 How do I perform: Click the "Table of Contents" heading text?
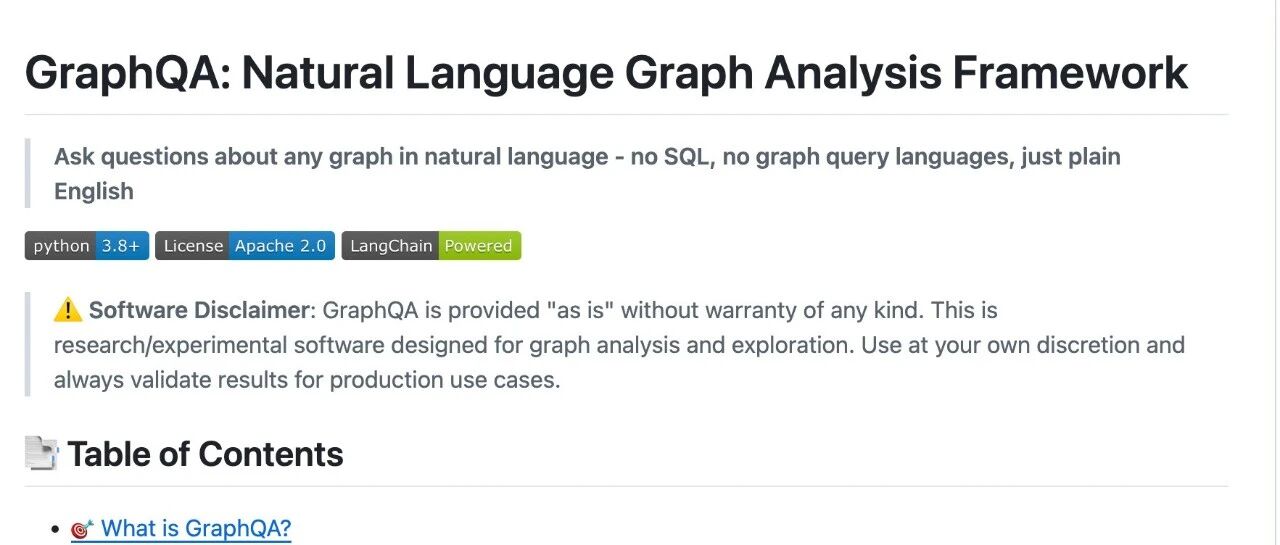(x=205, y=454)
